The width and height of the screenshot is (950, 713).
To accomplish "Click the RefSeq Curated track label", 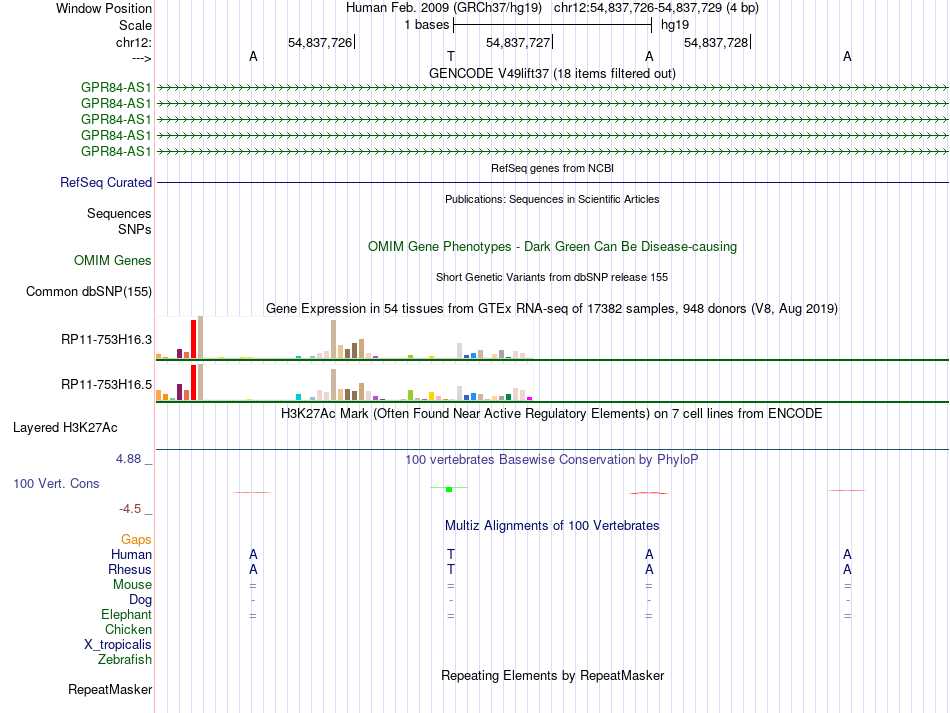I will [x=106, y=182].
